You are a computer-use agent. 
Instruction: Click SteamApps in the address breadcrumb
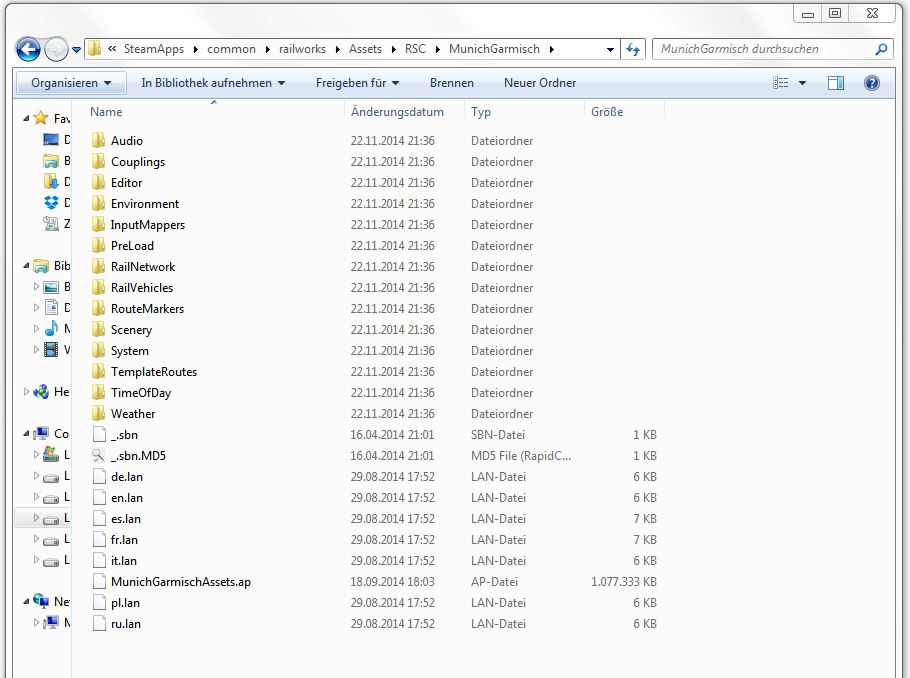point(153,49)
